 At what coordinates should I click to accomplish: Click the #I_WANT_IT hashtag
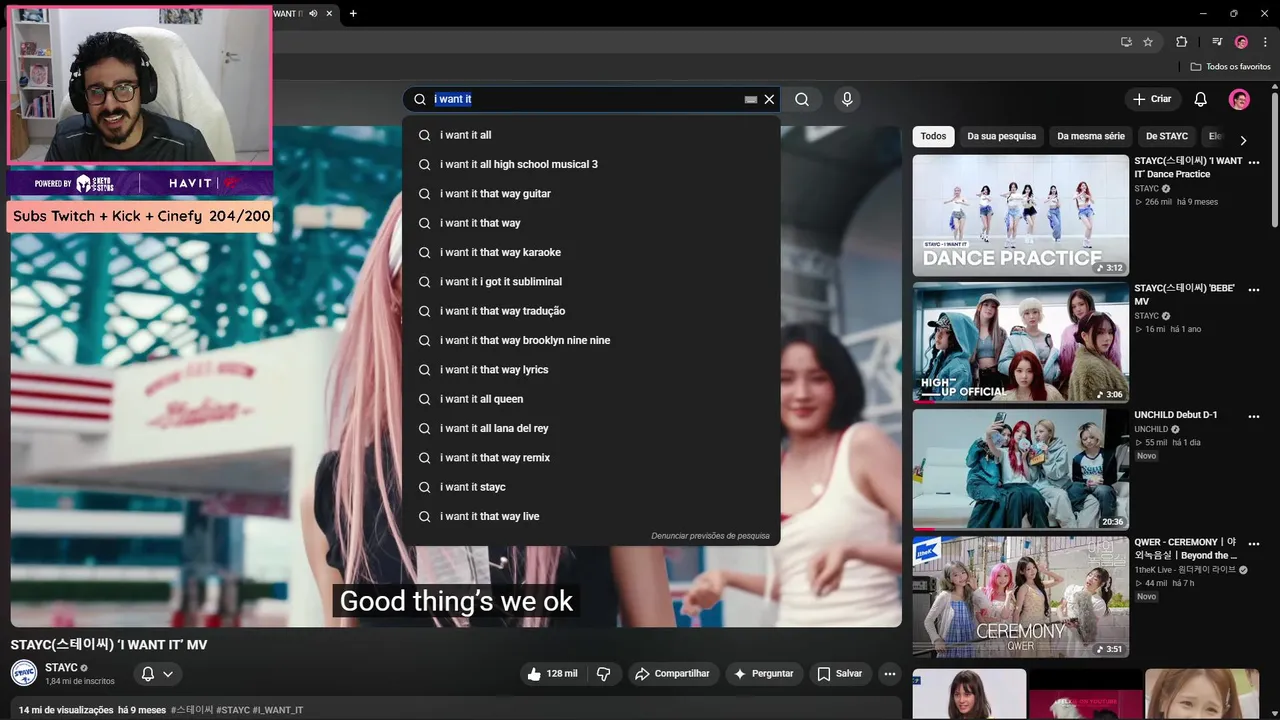point(278,710)
